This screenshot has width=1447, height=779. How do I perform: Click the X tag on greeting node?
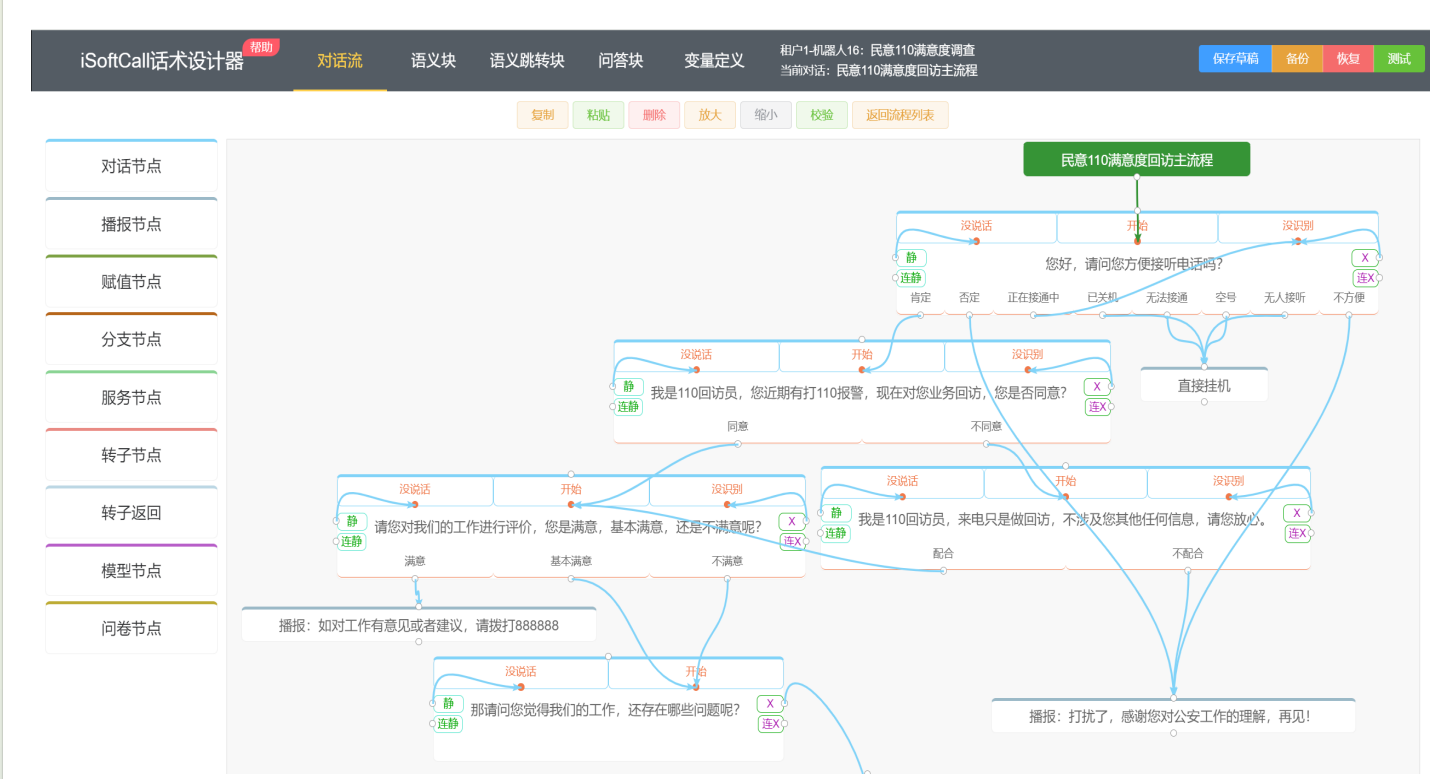[x=1365, y=258]
